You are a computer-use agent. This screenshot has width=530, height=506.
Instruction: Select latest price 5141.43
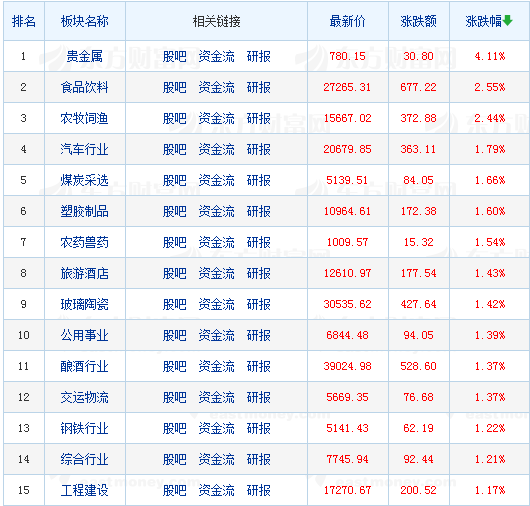347,428
